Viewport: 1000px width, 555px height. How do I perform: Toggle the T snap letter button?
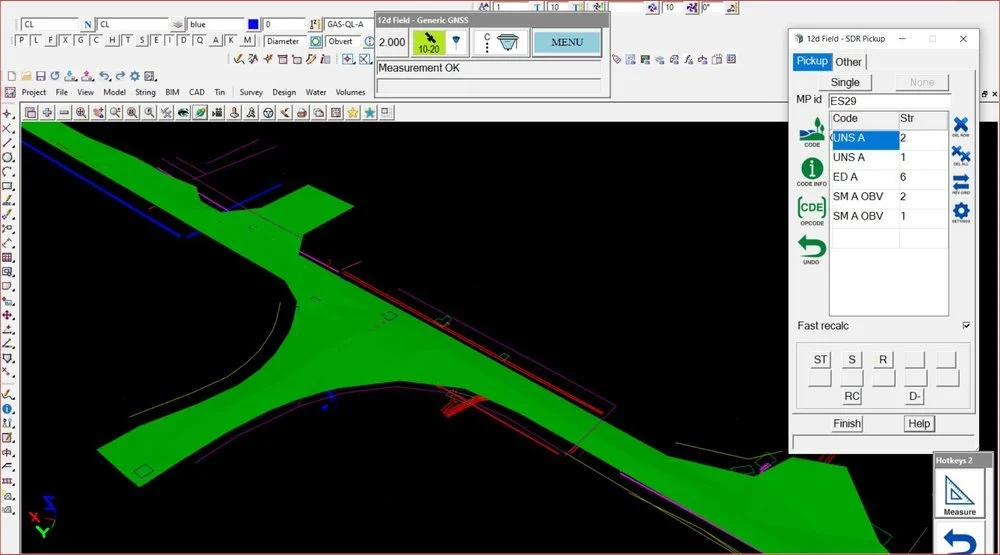click(x=127, y=40)
